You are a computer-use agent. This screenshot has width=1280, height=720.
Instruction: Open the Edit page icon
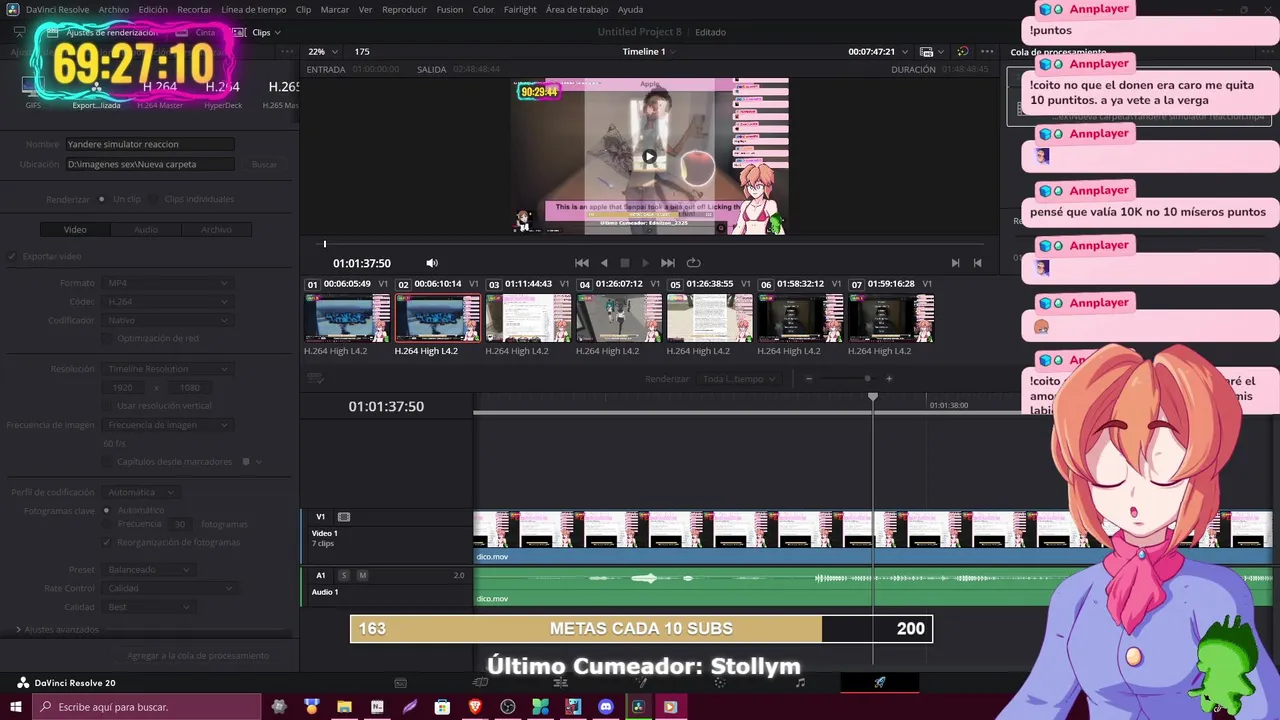[560, 683]
